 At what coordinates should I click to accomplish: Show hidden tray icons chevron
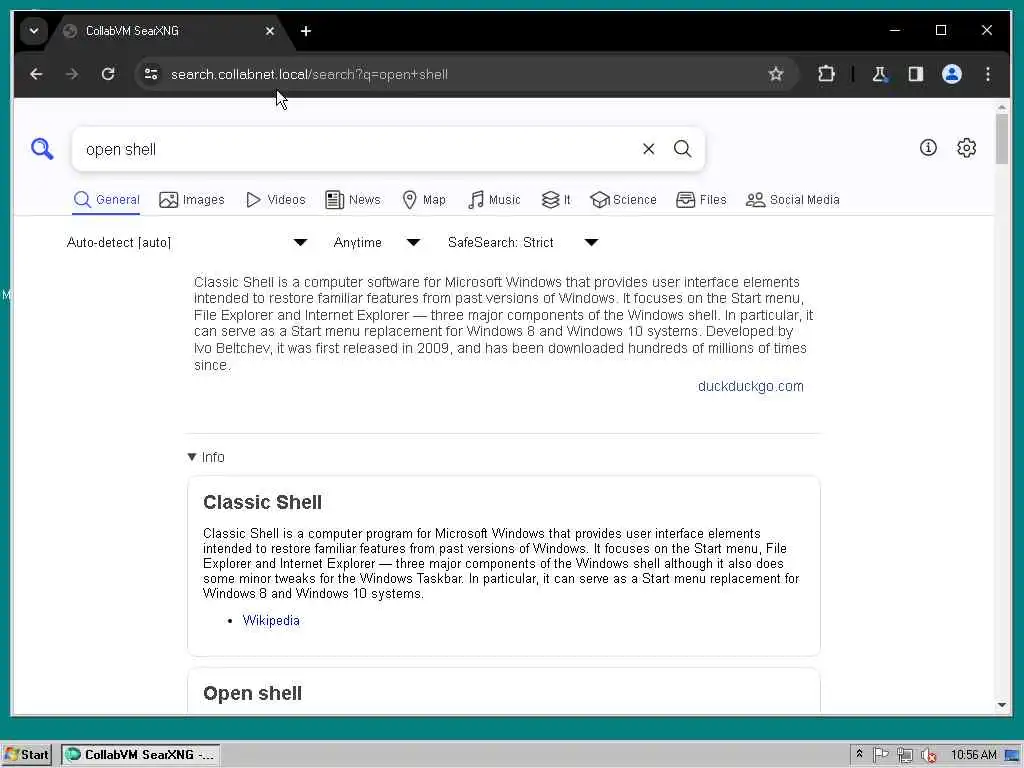pyautogui.click(x=859, y=754)
